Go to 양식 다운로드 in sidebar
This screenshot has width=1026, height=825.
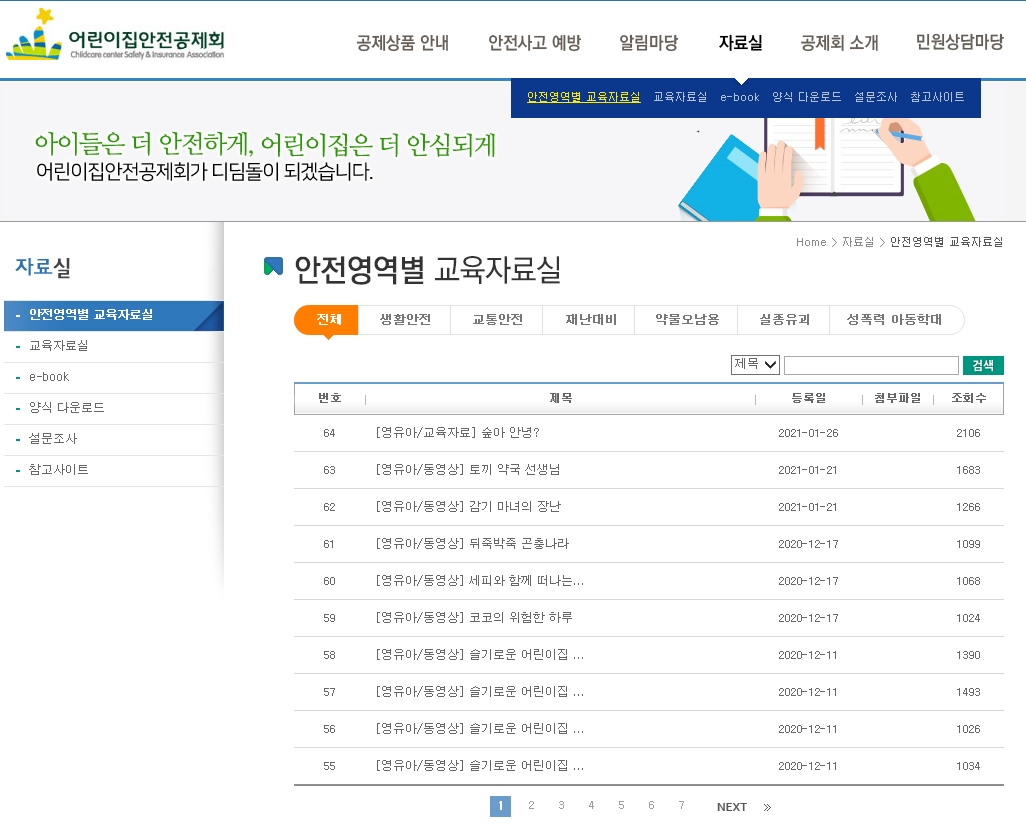click(x=66, y=408)
